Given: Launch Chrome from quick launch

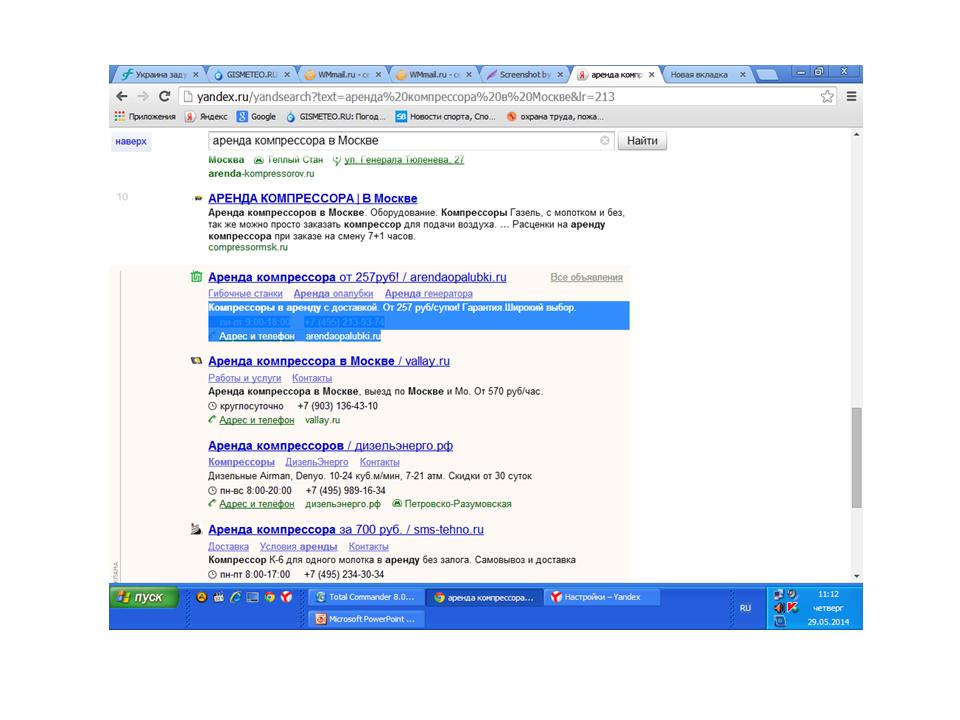Looking at the screenshot, I should tap(269, 597).
